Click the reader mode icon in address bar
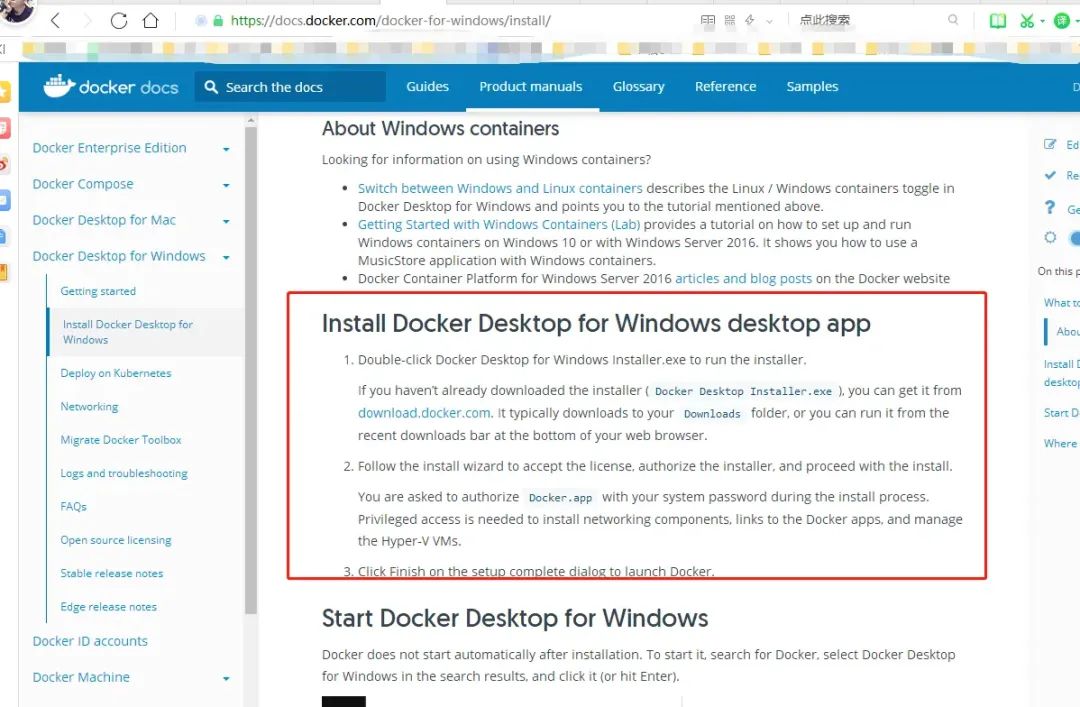The width and height of the screenshot is (1080, 707). 708,20
